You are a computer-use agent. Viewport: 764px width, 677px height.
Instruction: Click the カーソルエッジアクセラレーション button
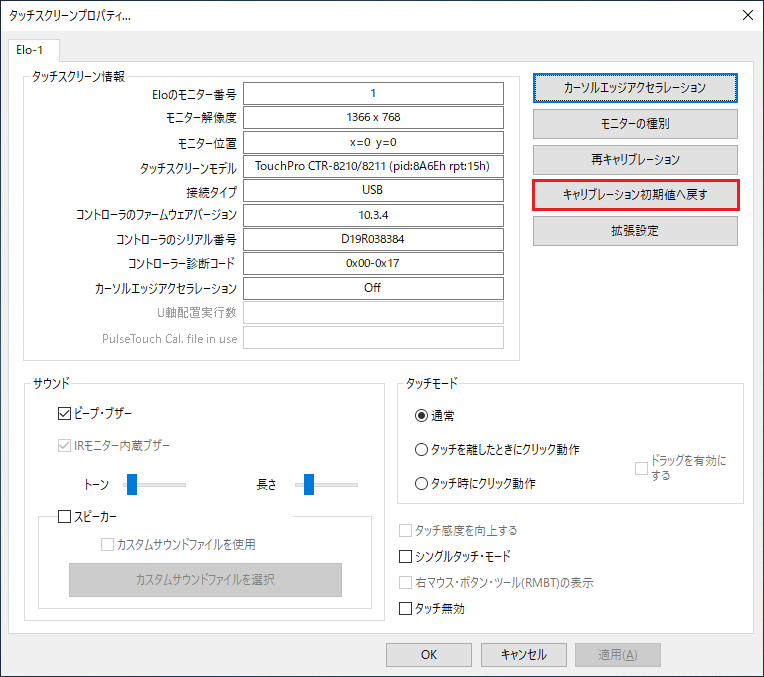(635, 88)
